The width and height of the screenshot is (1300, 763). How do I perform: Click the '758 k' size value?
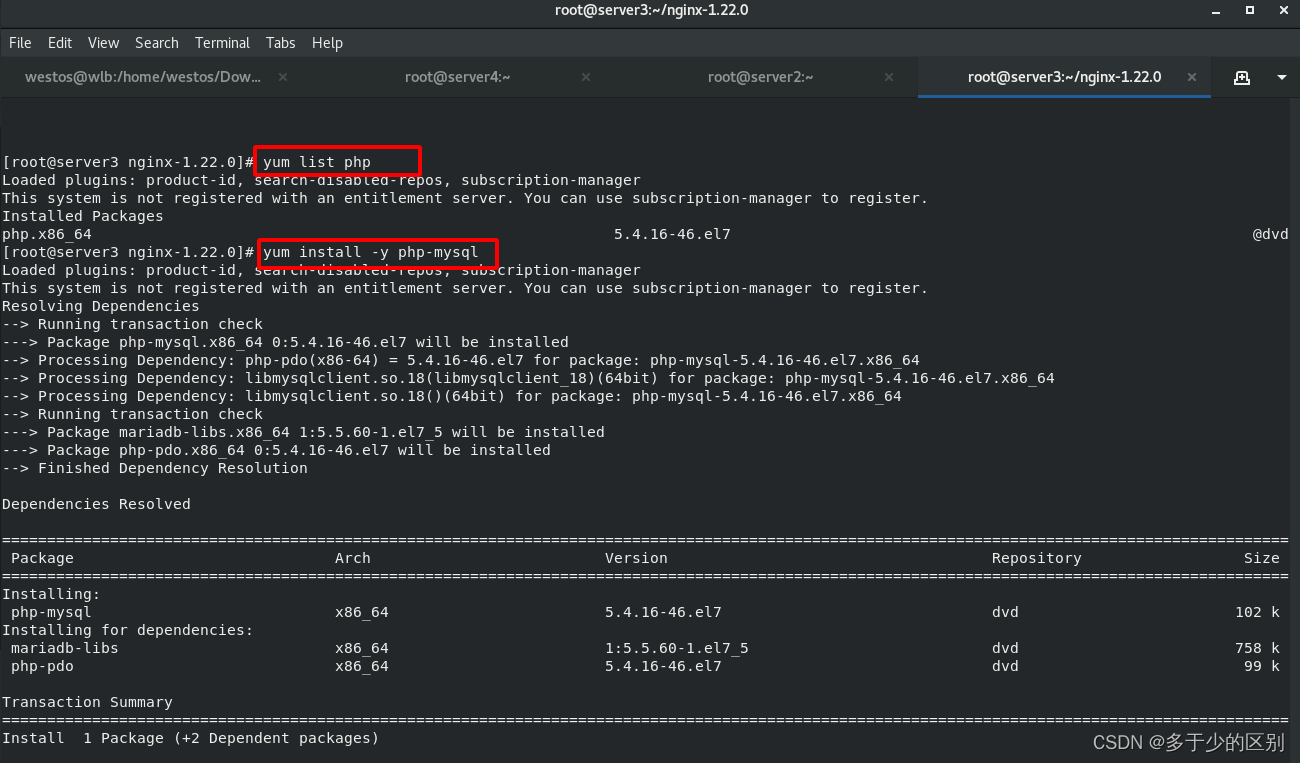pos(1257,648)
